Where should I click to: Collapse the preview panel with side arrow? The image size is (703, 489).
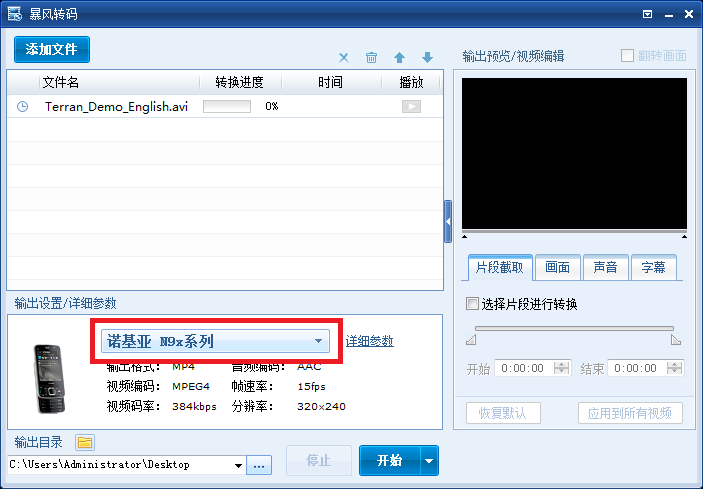(448, 221)
